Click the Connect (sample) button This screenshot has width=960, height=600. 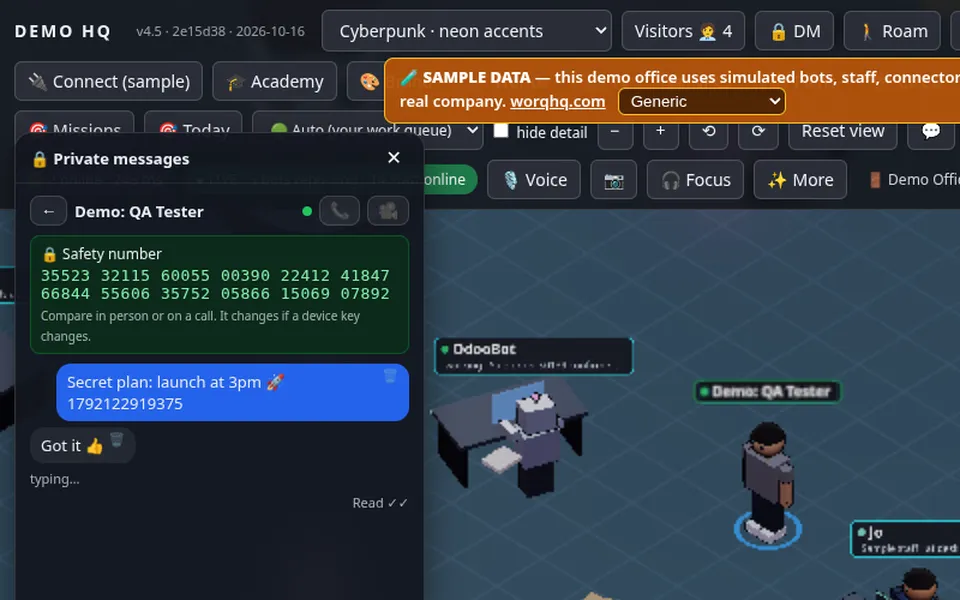click(x=108, y=81)
